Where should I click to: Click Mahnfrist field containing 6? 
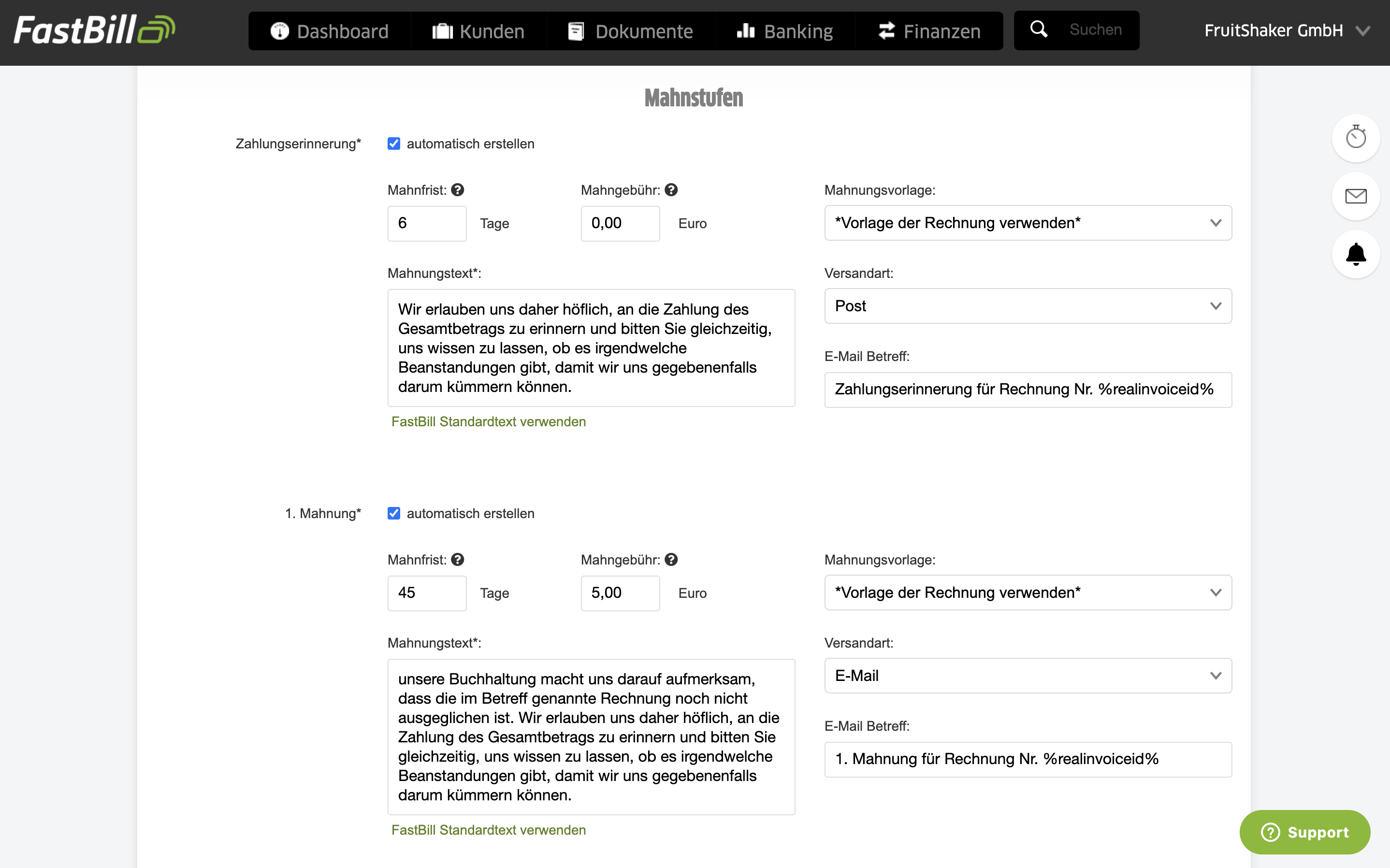point(427,223)
